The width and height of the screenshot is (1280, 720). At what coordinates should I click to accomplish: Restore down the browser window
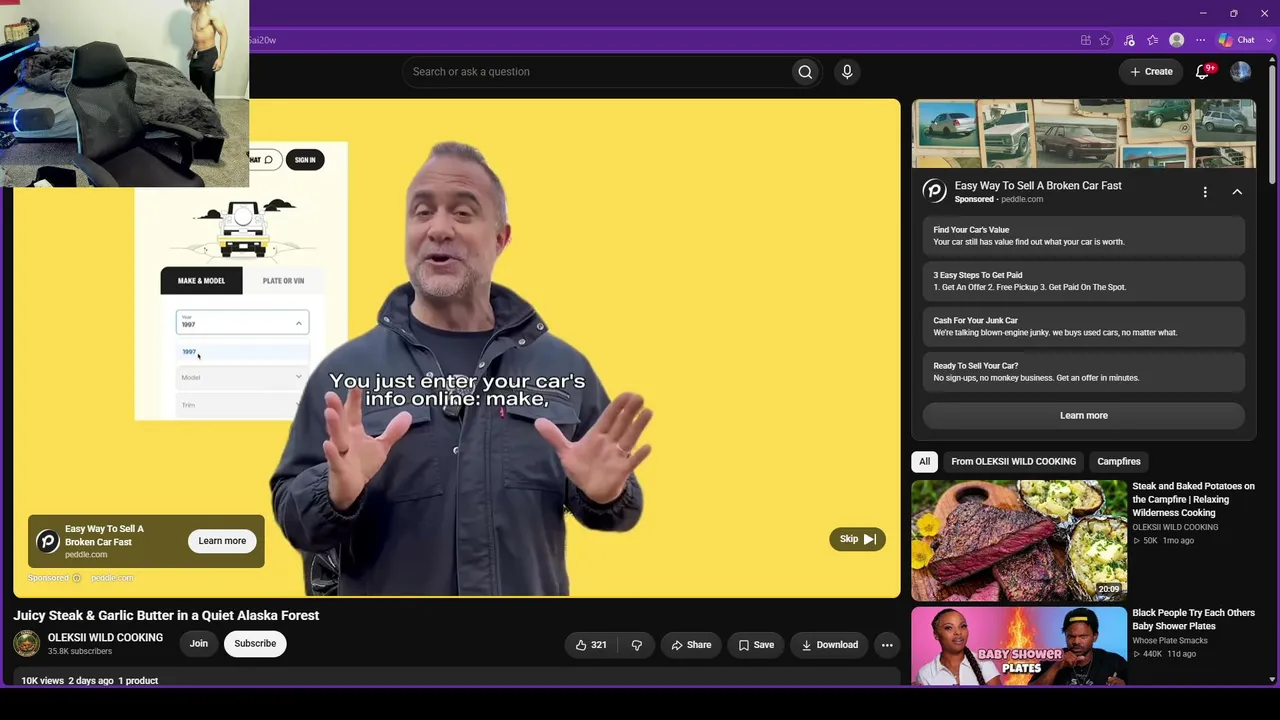click(1234, 13)
